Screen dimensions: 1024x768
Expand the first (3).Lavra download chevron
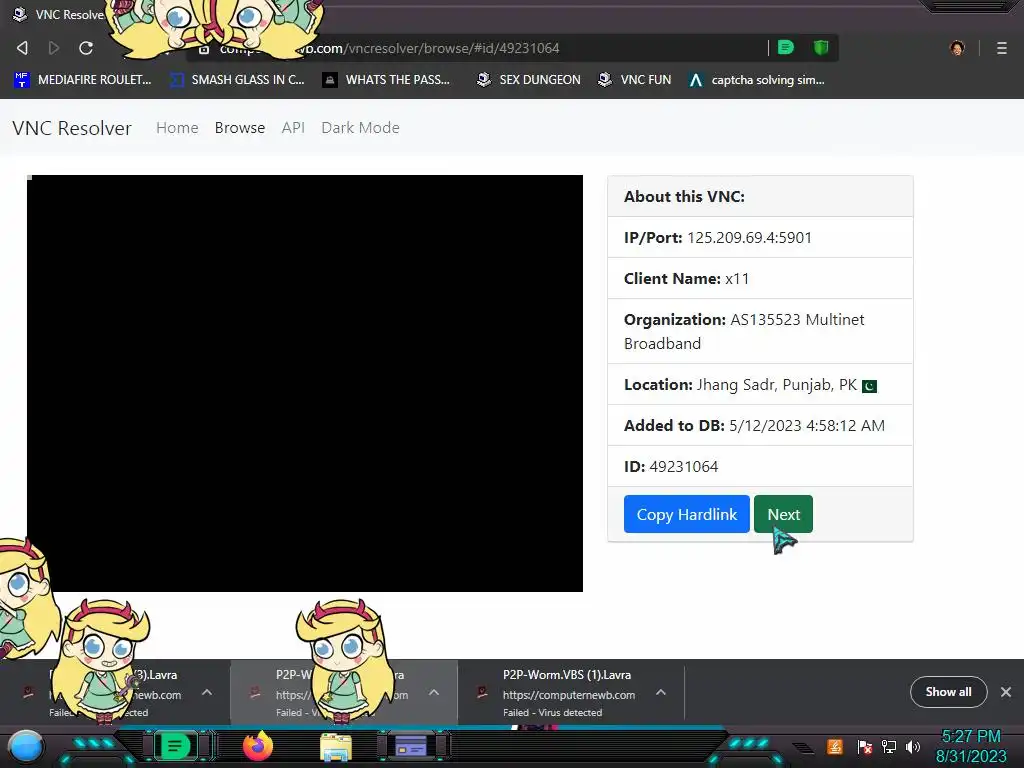(207, 692)
